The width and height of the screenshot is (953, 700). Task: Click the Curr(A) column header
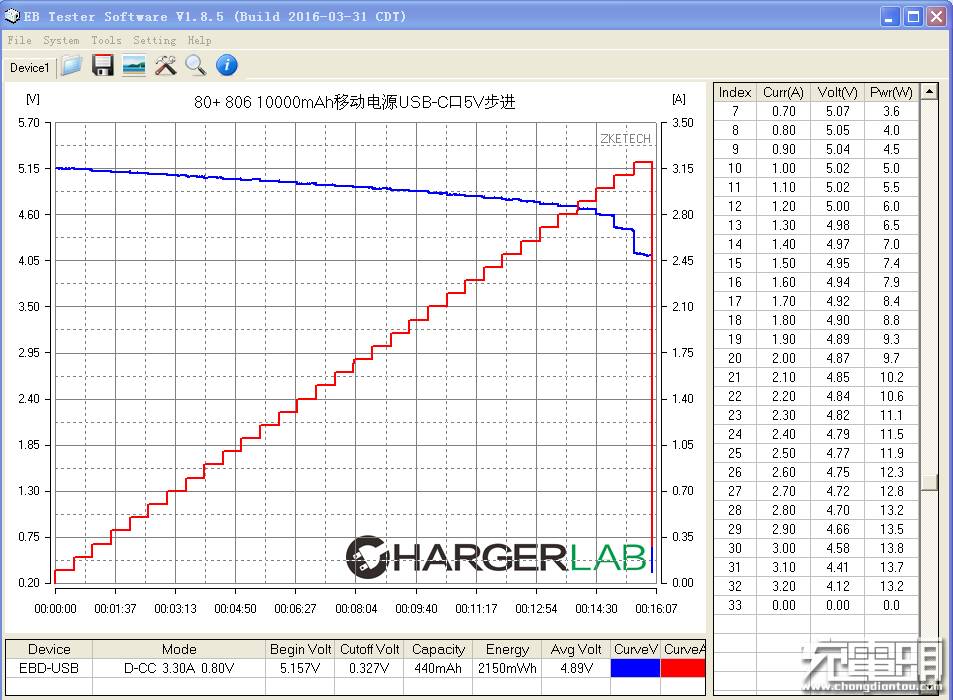[783, 92]
